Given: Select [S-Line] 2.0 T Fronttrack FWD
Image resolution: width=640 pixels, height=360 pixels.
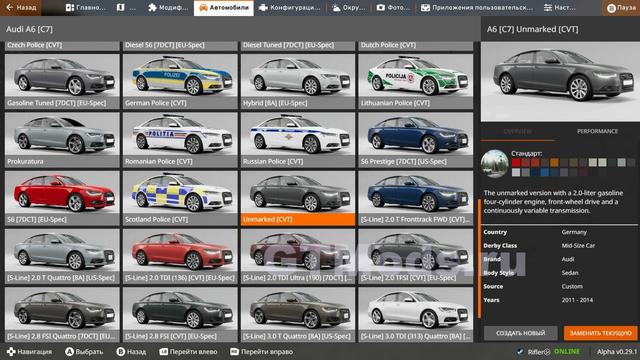Looking at the screenshot, I should tap(416, 198).
